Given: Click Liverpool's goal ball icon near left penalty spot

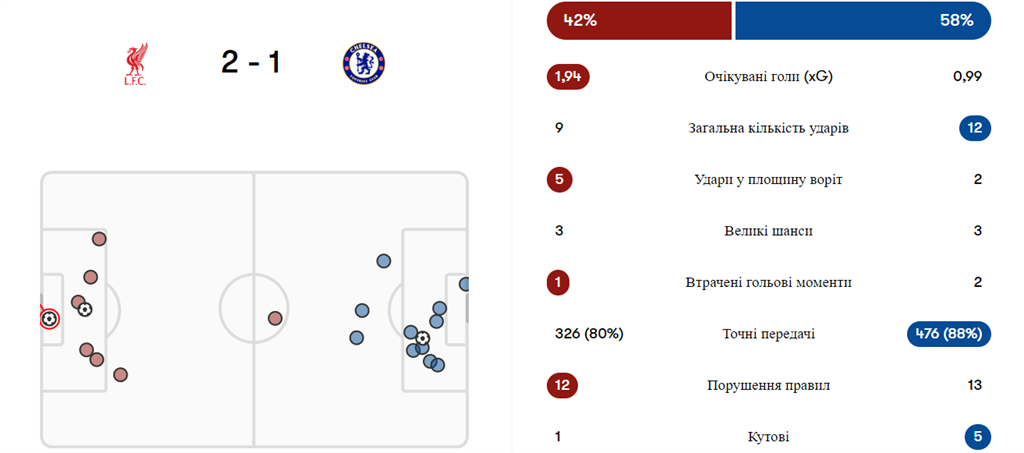Looking at the screenshot, I should (85, 310).
